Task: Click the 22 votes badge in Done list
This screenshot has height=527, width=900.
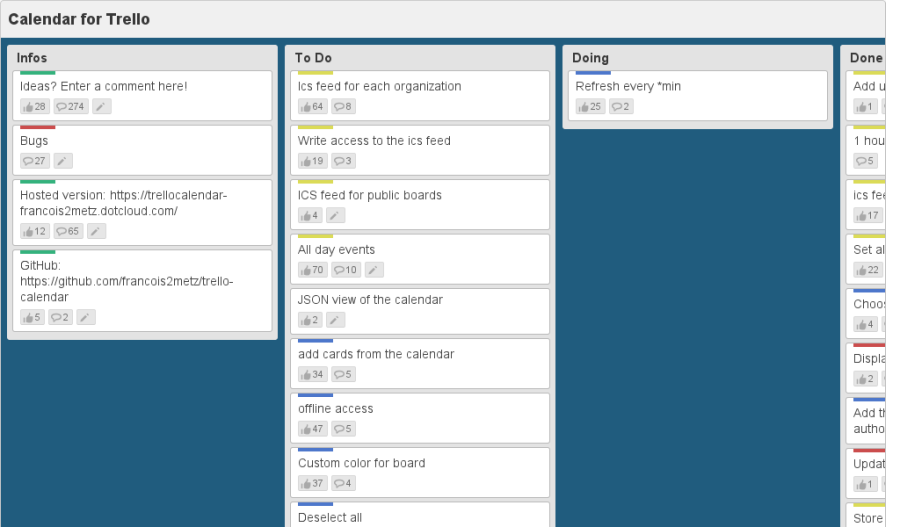Action: coord(868,270)
